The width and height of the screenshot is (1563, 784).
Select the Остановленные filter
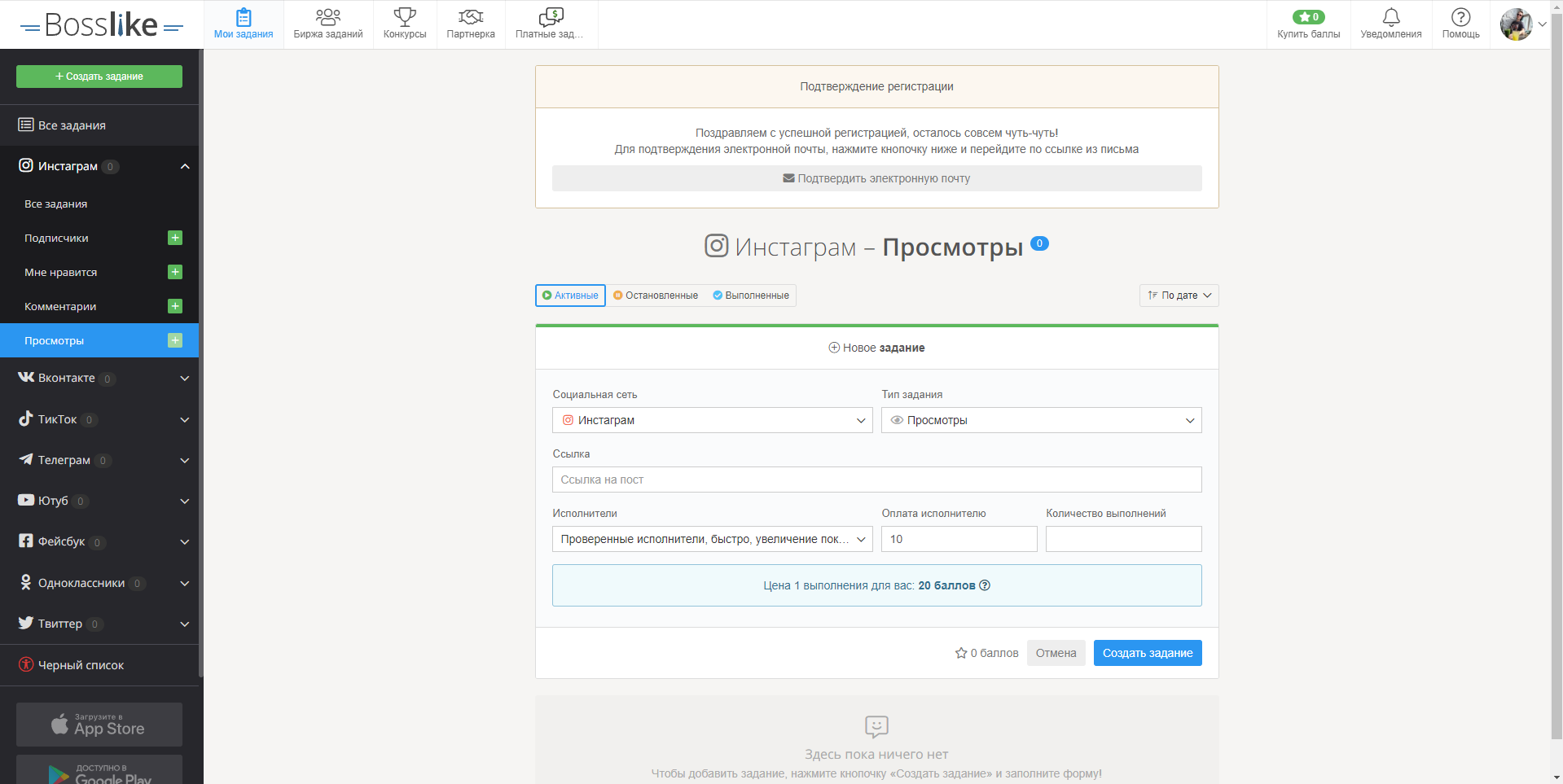coord(656,296)
